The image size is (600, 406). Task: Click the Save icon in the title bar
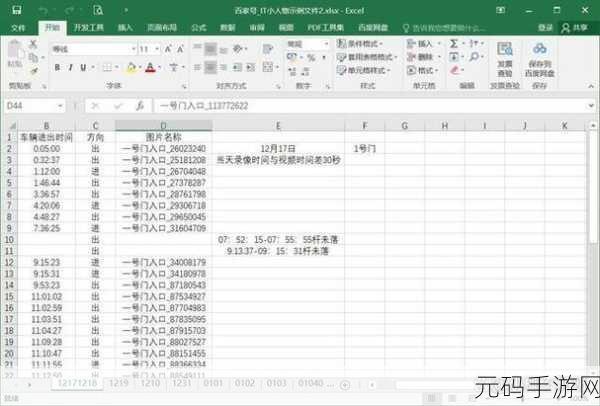(x=16, y=10)
